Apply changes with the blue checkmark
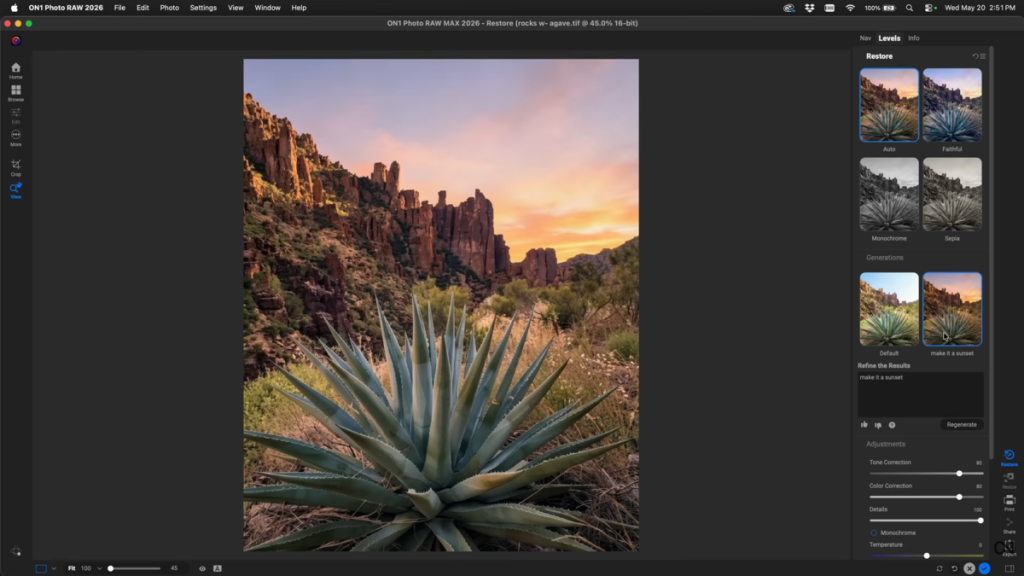The image size is (1024, 576). (x=984, y=569)
